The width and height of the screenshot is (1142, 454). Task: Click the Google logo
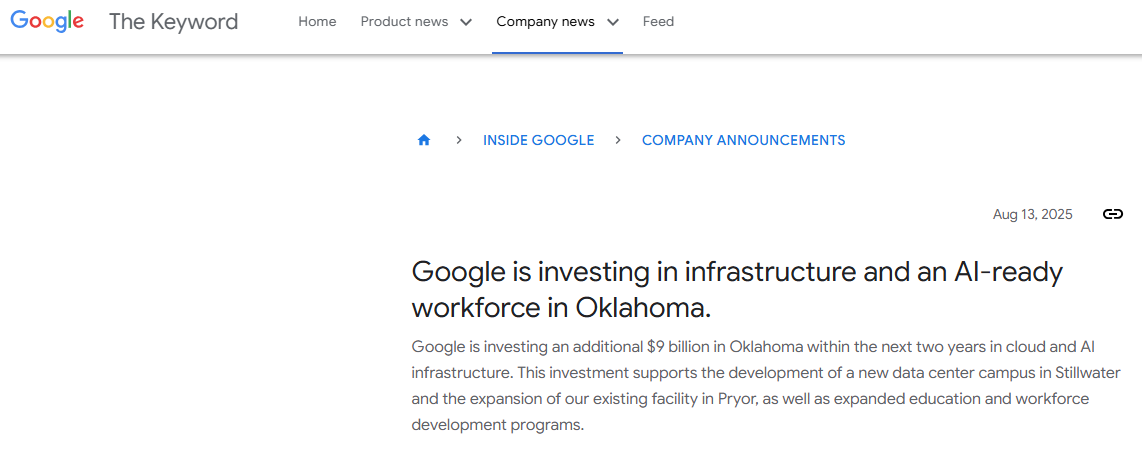click(x=47, y=21)
